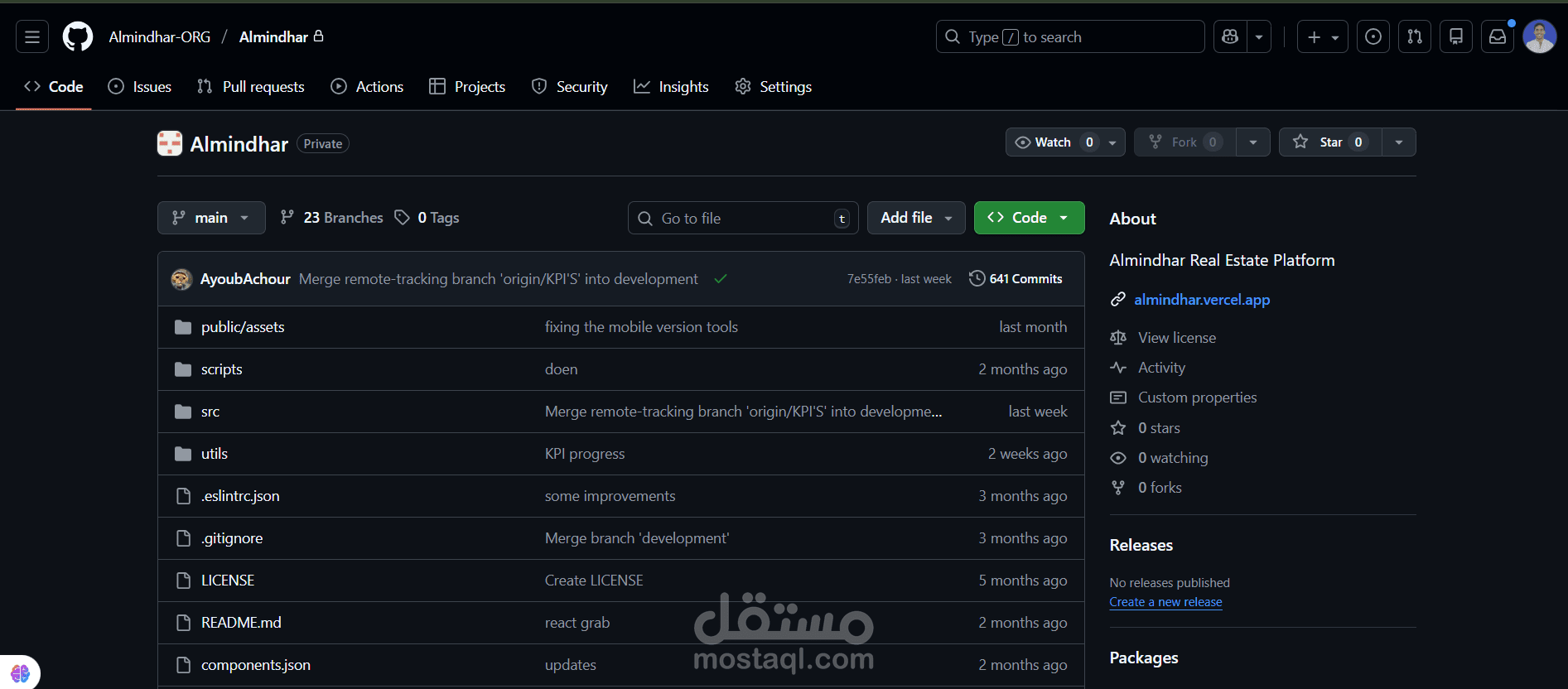Open the public/assets folder
The height and width of the screenshot is (689, 1568).
tap(243, 327)
